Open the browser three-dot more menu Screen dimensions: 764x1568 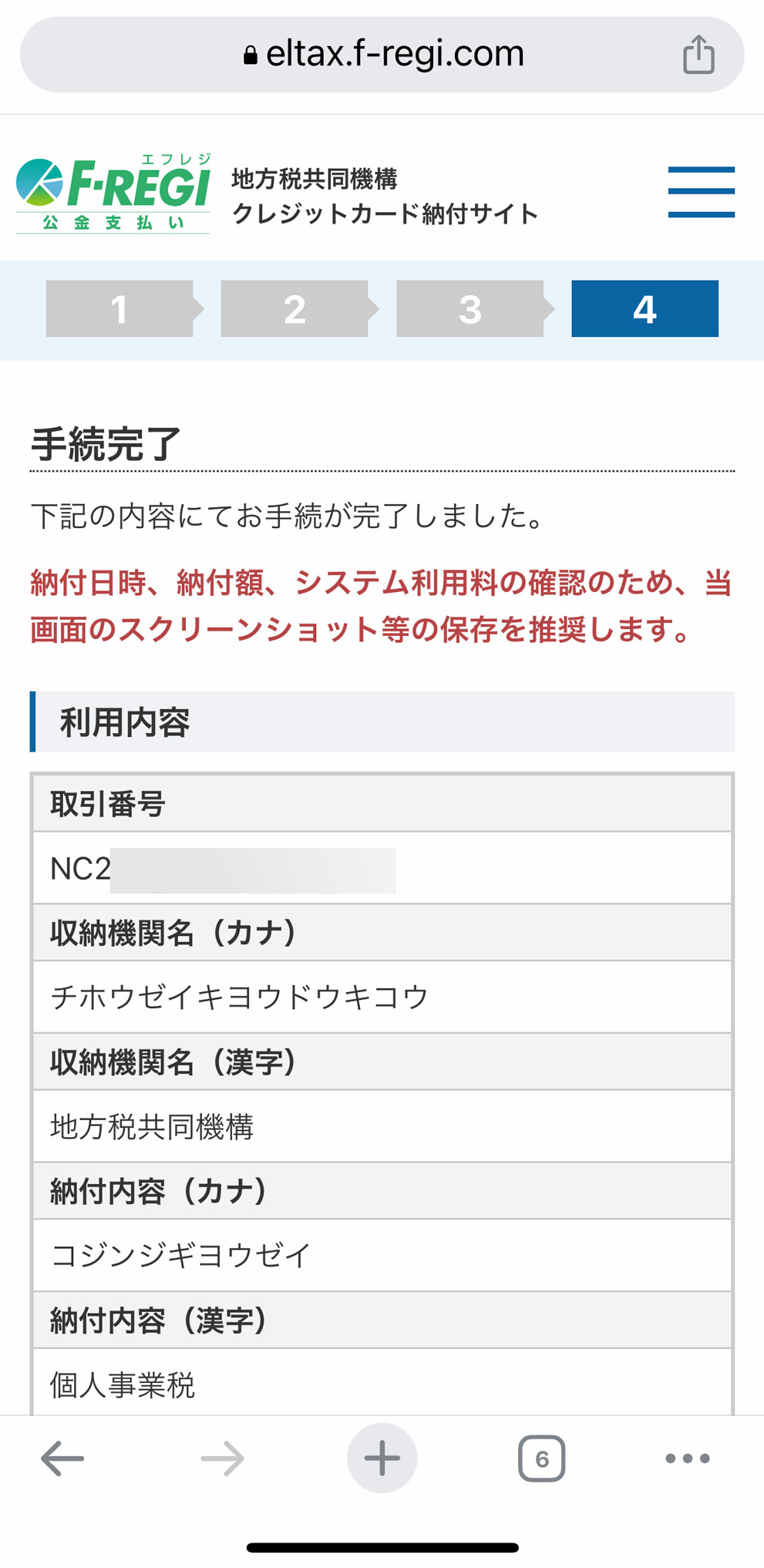click(687, 1458)
